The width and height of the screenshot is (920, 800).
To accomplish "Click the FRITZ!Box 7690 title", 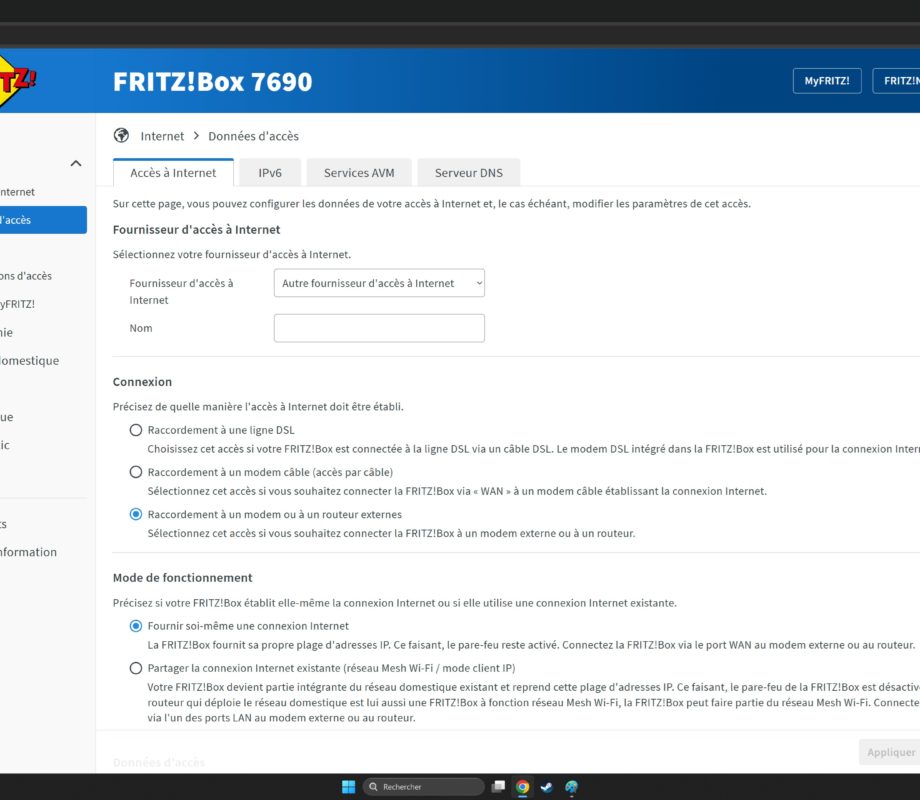I will (212, 82).
